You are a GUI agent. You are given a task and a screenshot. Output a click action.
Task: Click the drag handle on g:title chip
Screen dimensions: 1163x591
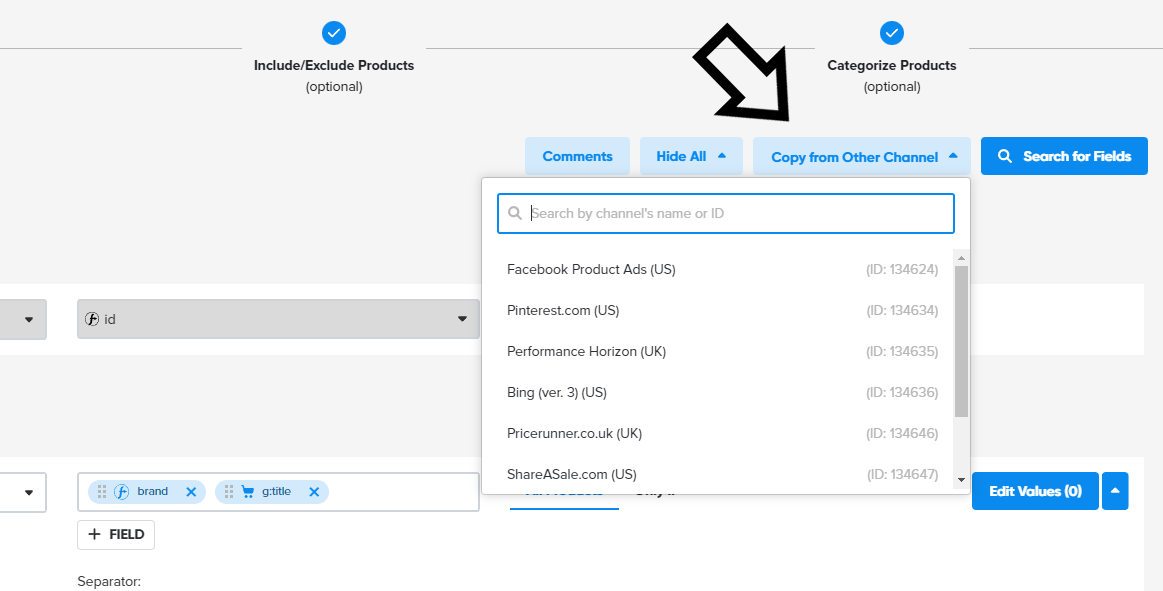pyautogui.click(x=229, y=492)
